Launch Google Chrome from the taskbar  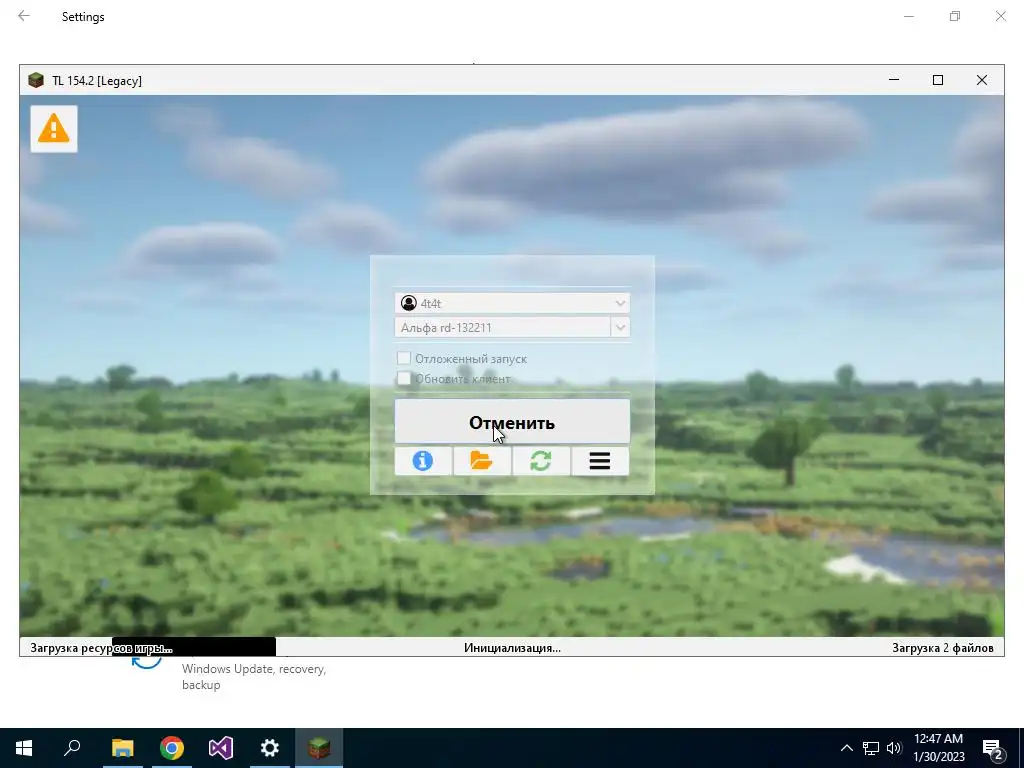click(x=172, y=748)
